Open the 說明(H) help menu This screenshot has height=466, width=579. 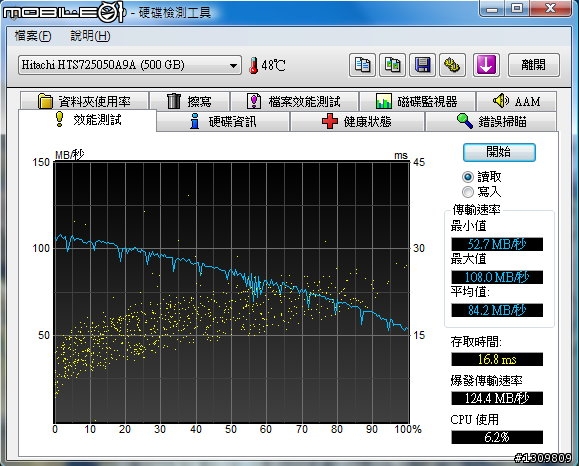coord(90,36)
